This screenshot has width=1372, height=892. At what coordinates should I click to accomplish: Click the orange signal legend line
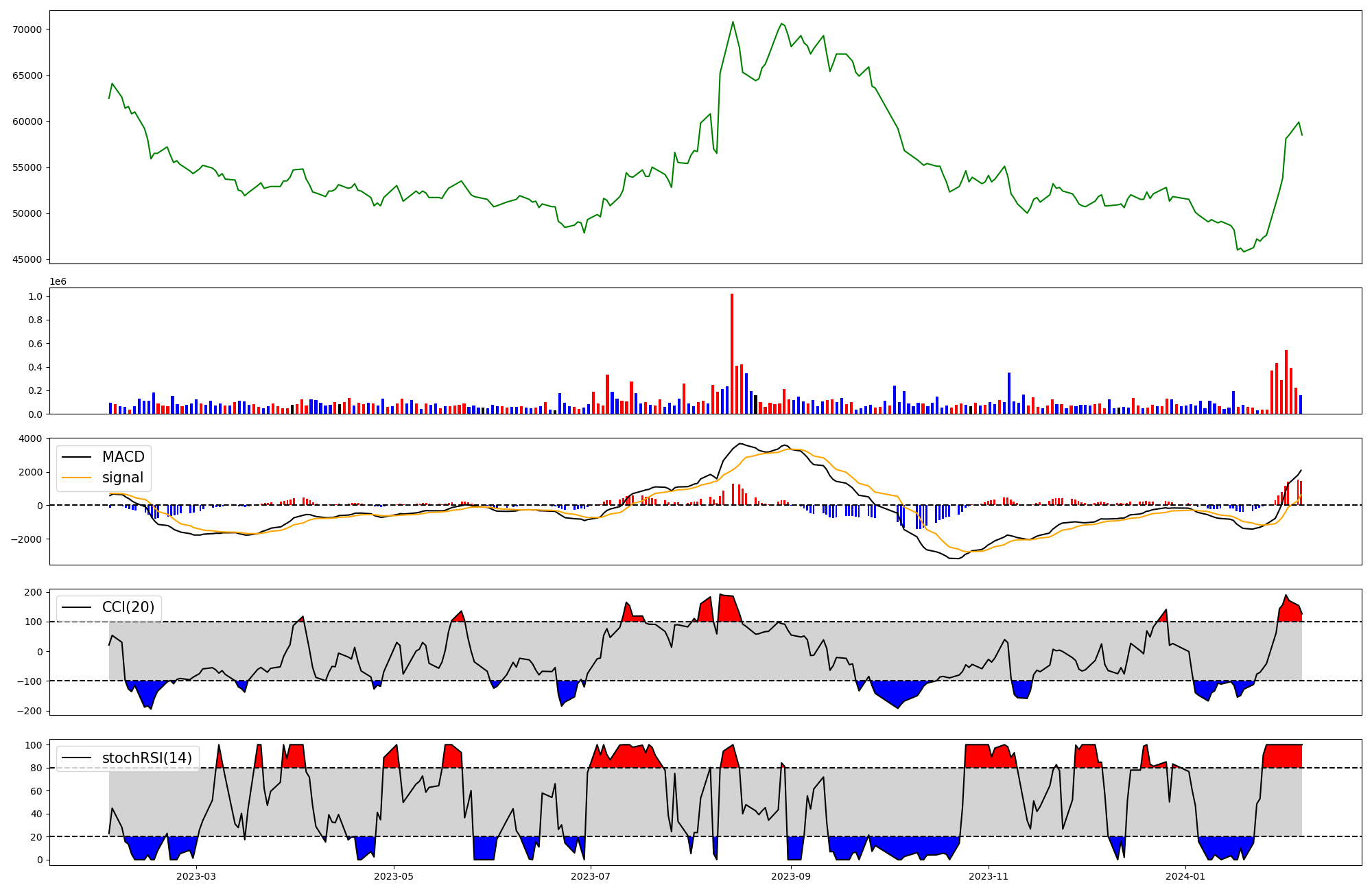pos(76,478)
